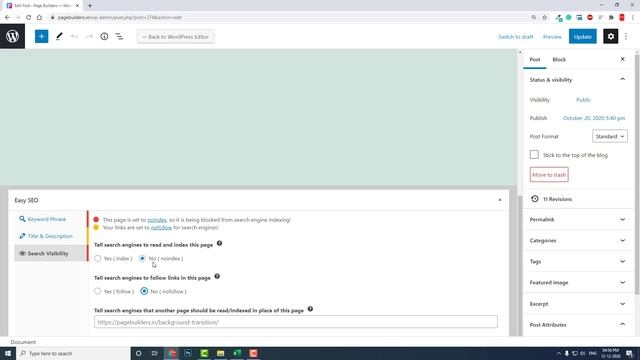Click help icon for index setting
Image resolution: width=640 pixels, height=360 pixels.
[x=220, y=243]
